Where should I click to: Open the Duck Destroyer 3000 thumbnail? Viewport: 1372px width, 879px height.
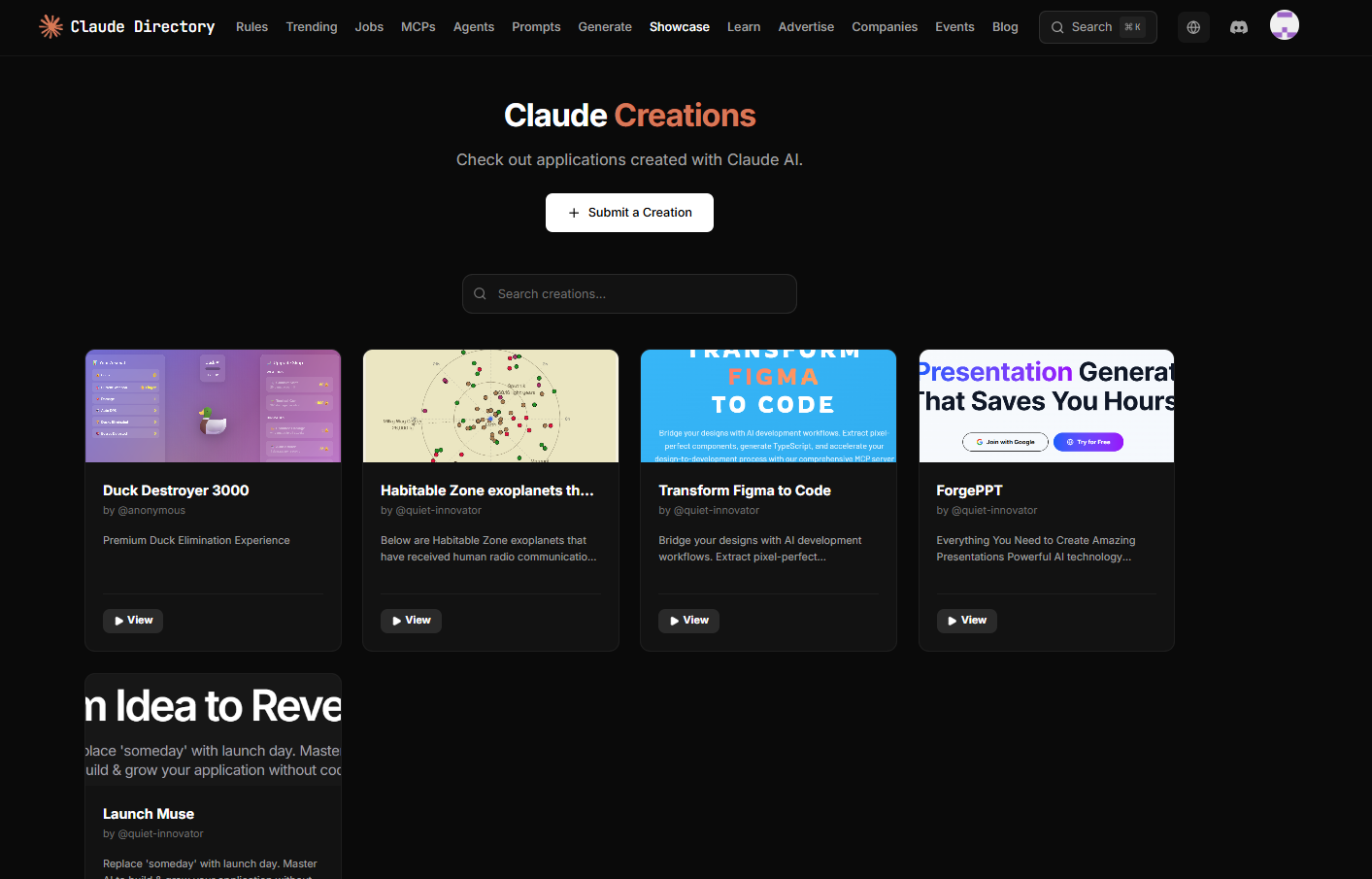pyautogui.click(x=213, y=406)
